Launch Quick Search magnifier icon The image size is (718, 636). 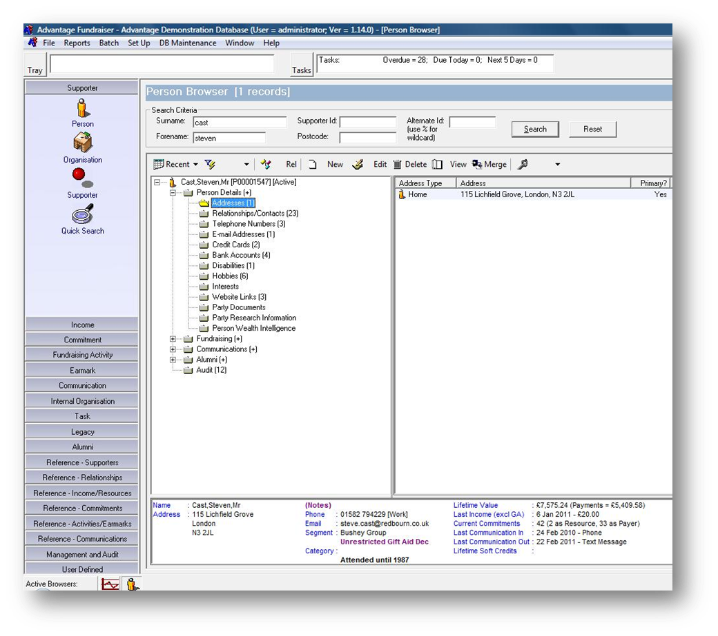[83, 213]
